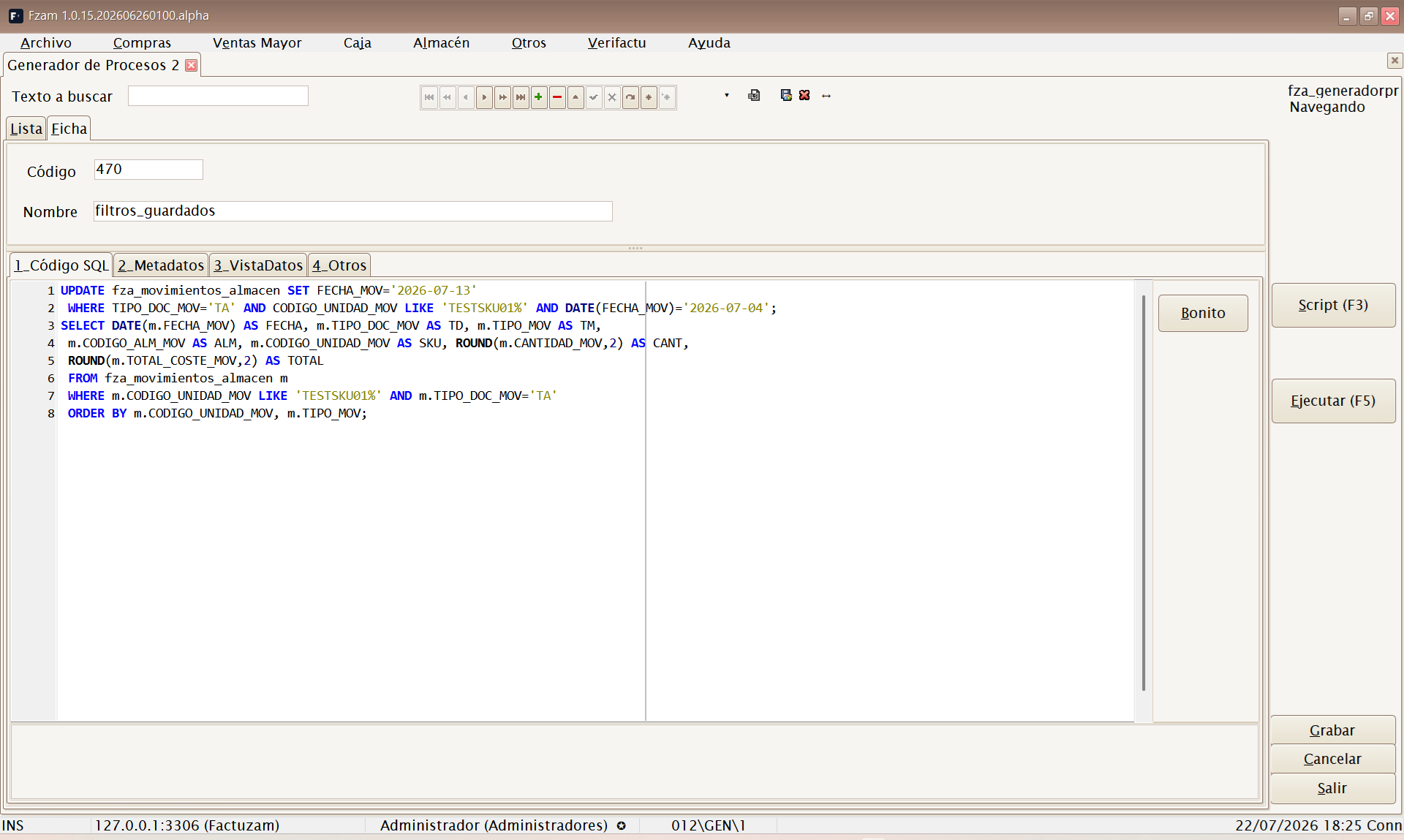Switch to the Ficha tab

tap(69, 129)
